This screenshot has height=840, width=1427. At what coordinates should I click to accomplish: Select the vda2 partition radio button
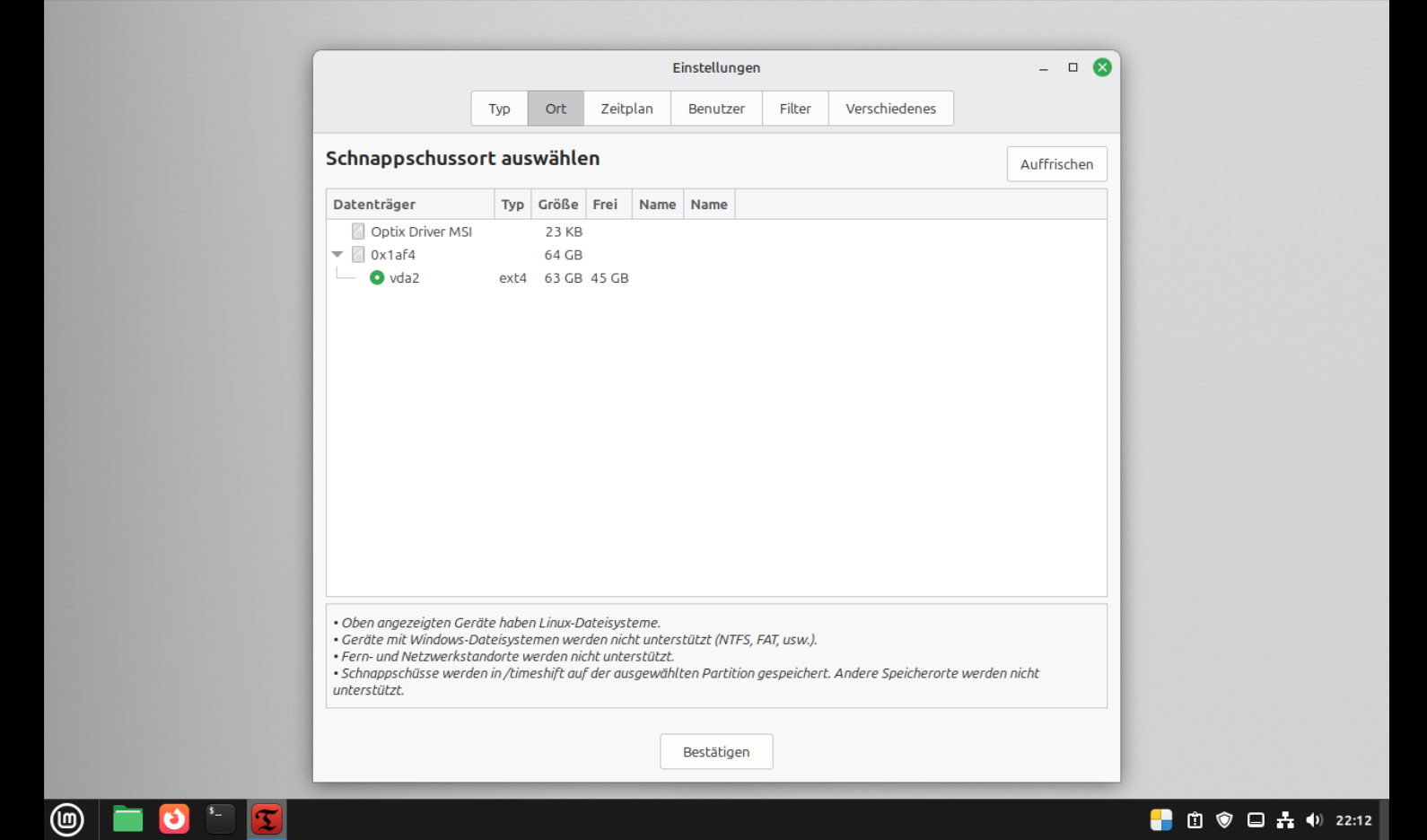[377, 278]
